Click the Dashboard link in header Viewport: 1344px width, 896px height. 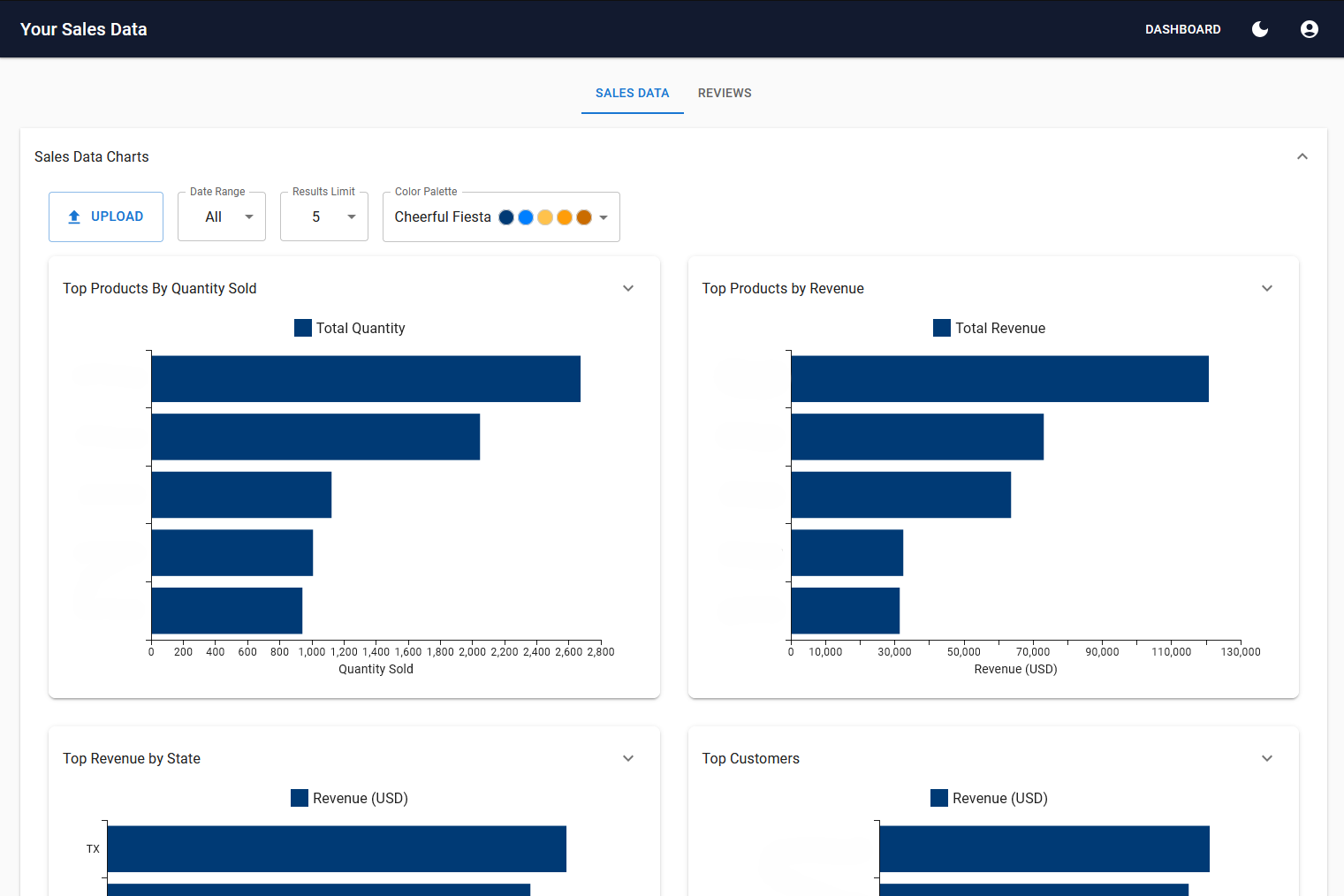pos(1182,29)
